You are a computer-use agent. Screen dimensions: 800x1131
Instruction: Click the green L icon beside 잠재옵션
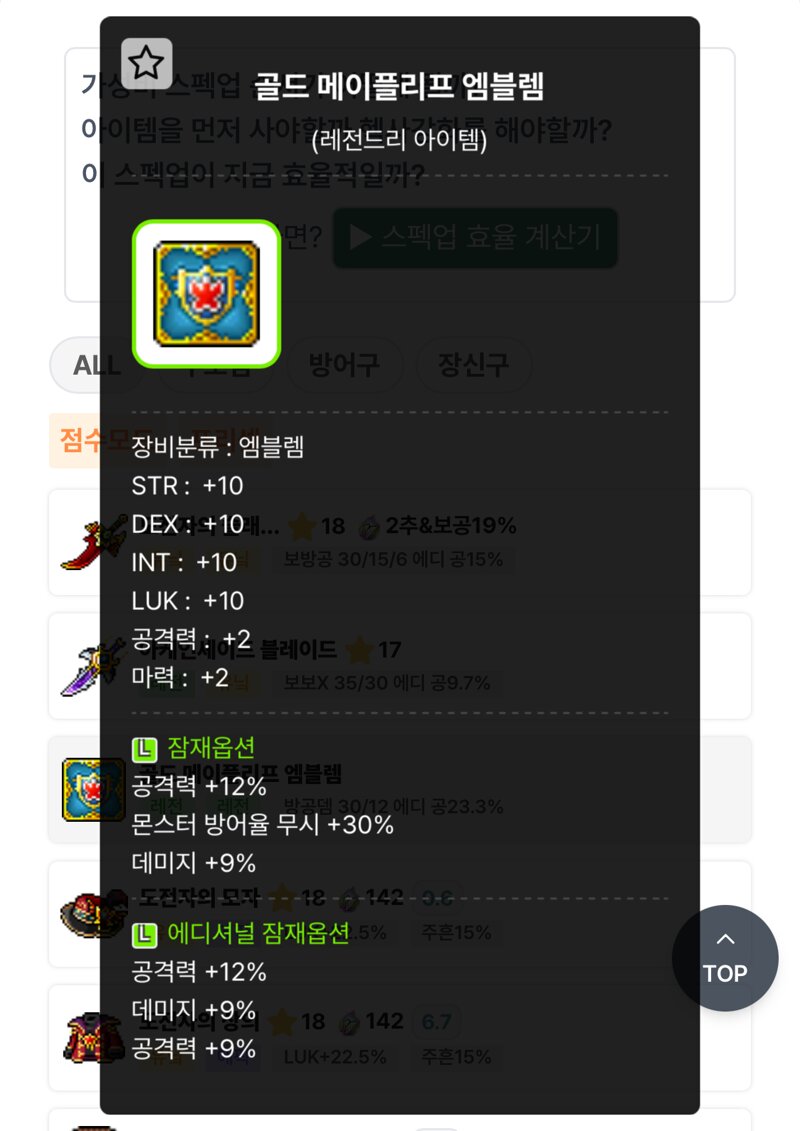click(144, 749)
